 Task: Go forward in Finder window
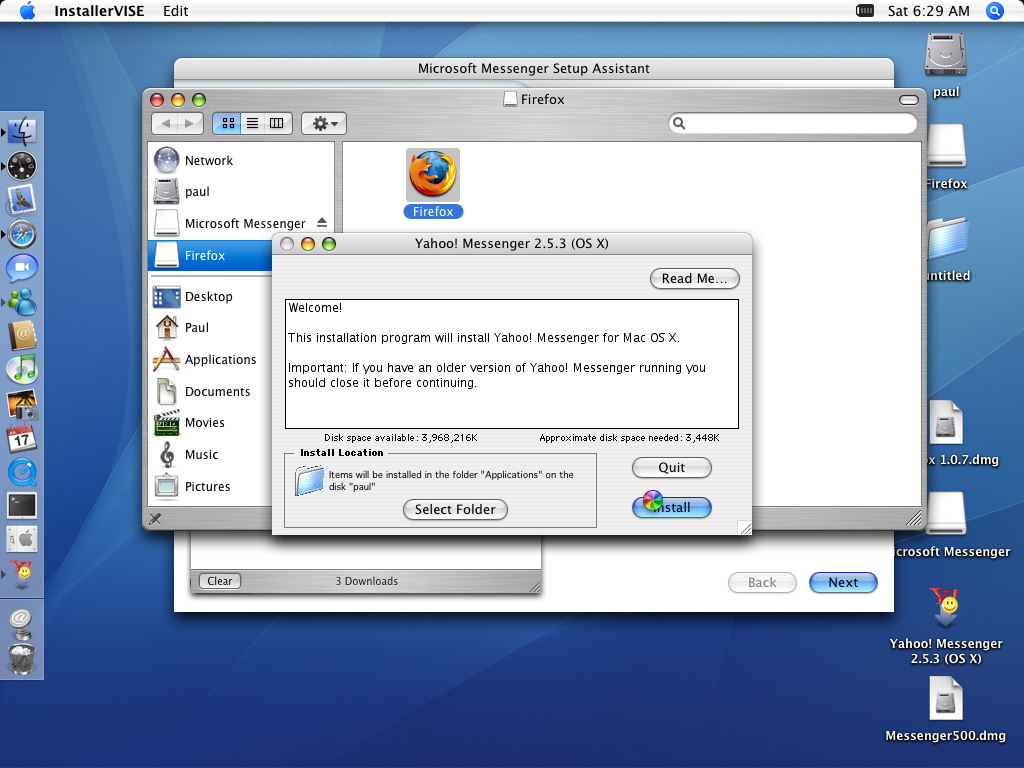tap(189, 123)
